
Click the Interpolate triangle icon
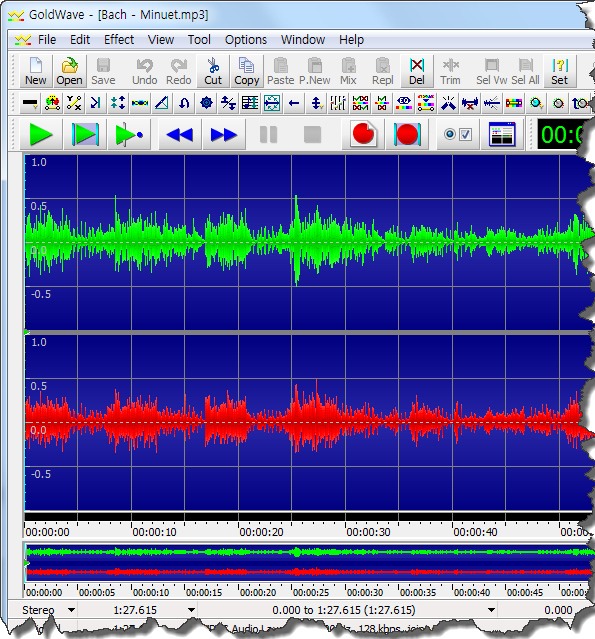(x=162, y=103)
